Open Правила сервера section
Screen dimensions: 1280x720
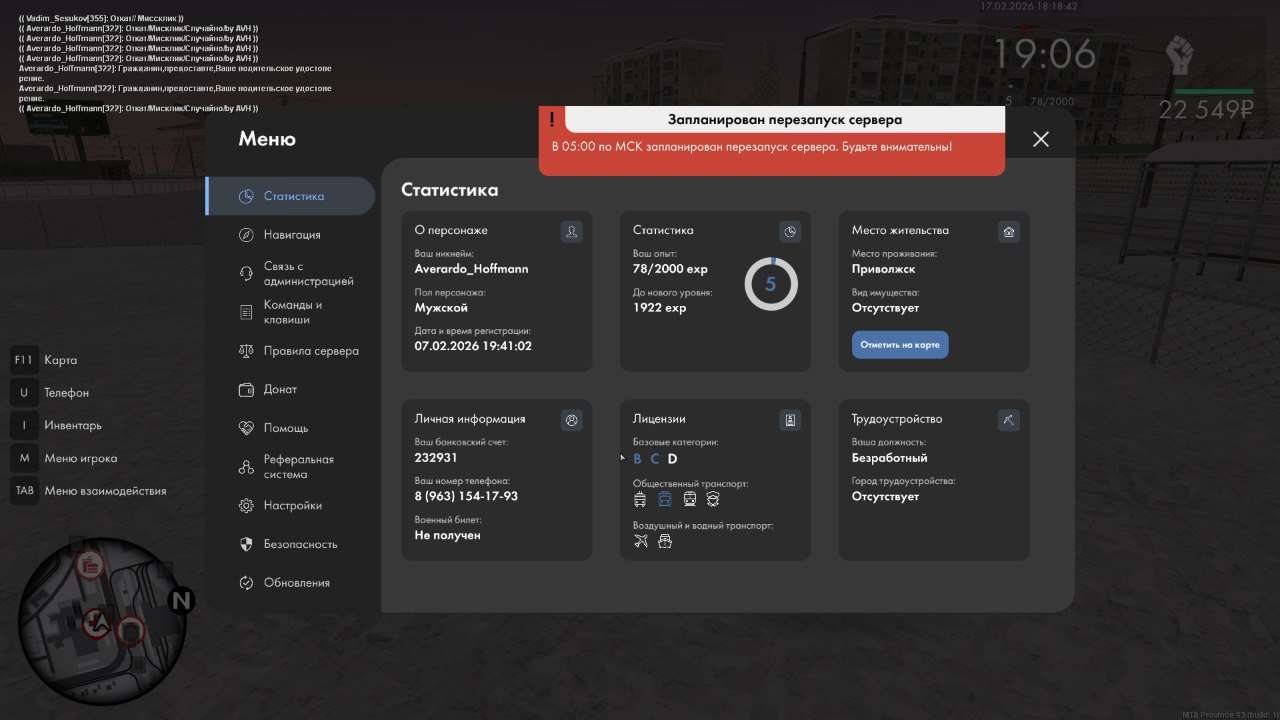coord(310,351)
